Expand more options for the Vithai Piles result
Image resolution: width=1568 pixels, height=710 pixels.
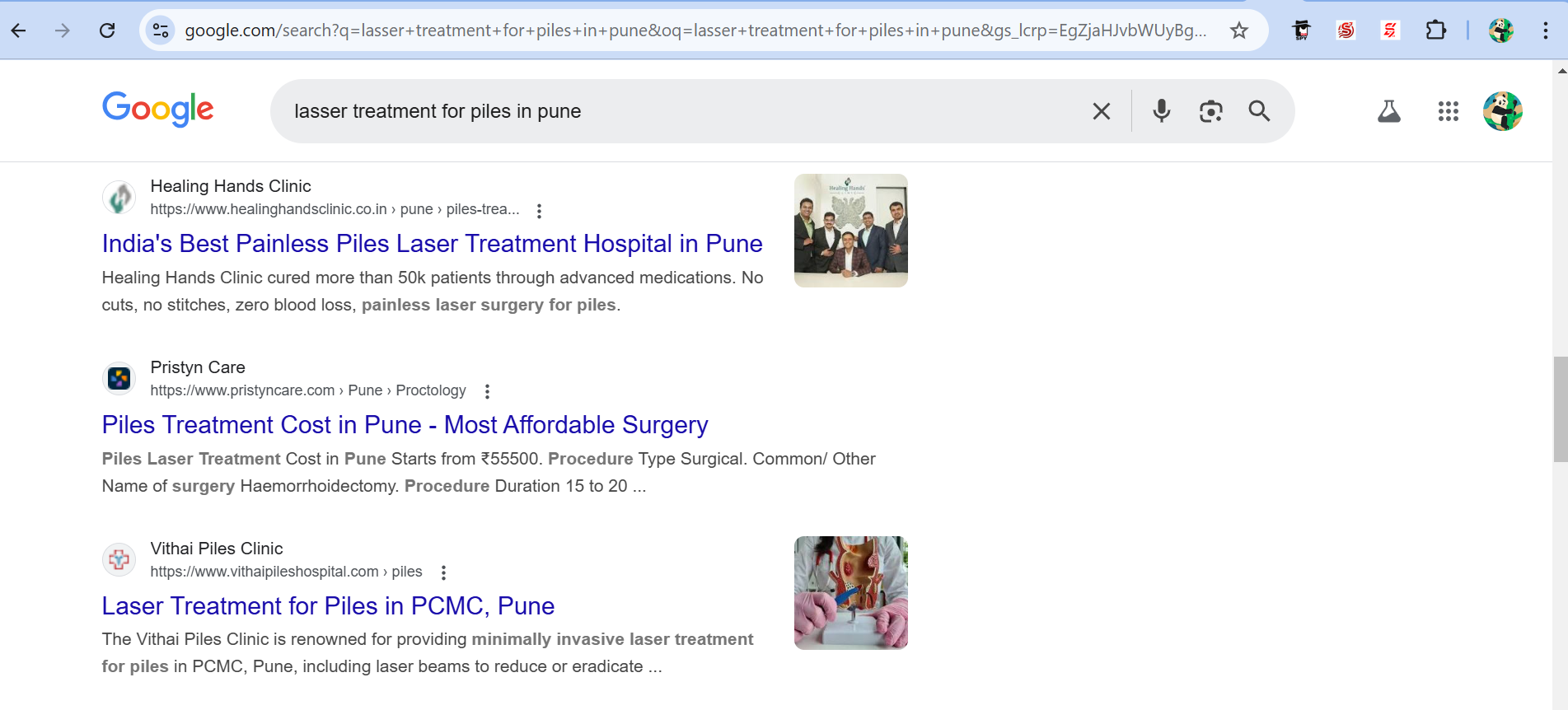[x=443, y=572]
